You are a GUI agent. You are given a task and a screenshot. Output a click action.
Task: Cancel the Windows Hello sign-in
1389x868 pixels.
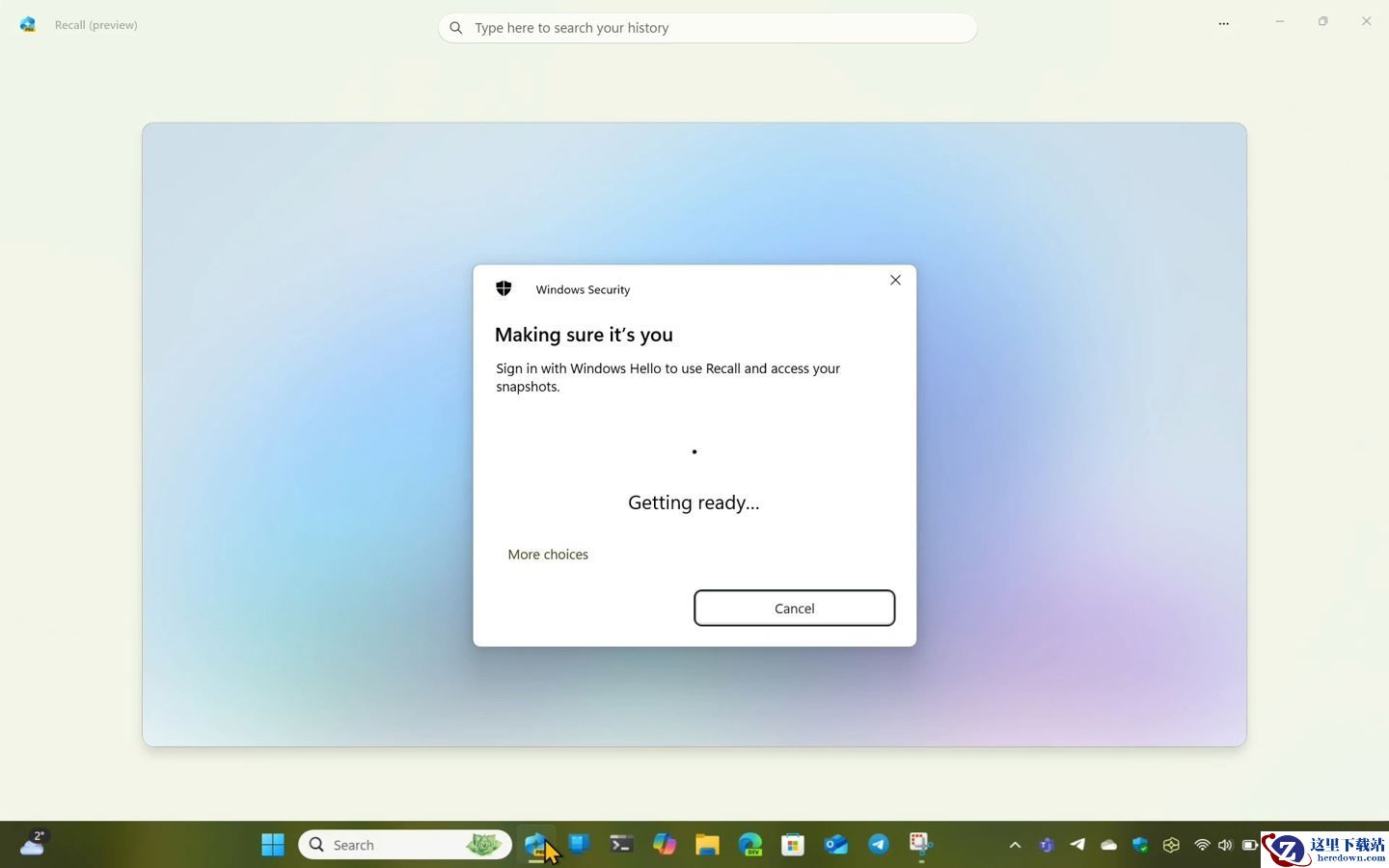click(x=794, y=608)
